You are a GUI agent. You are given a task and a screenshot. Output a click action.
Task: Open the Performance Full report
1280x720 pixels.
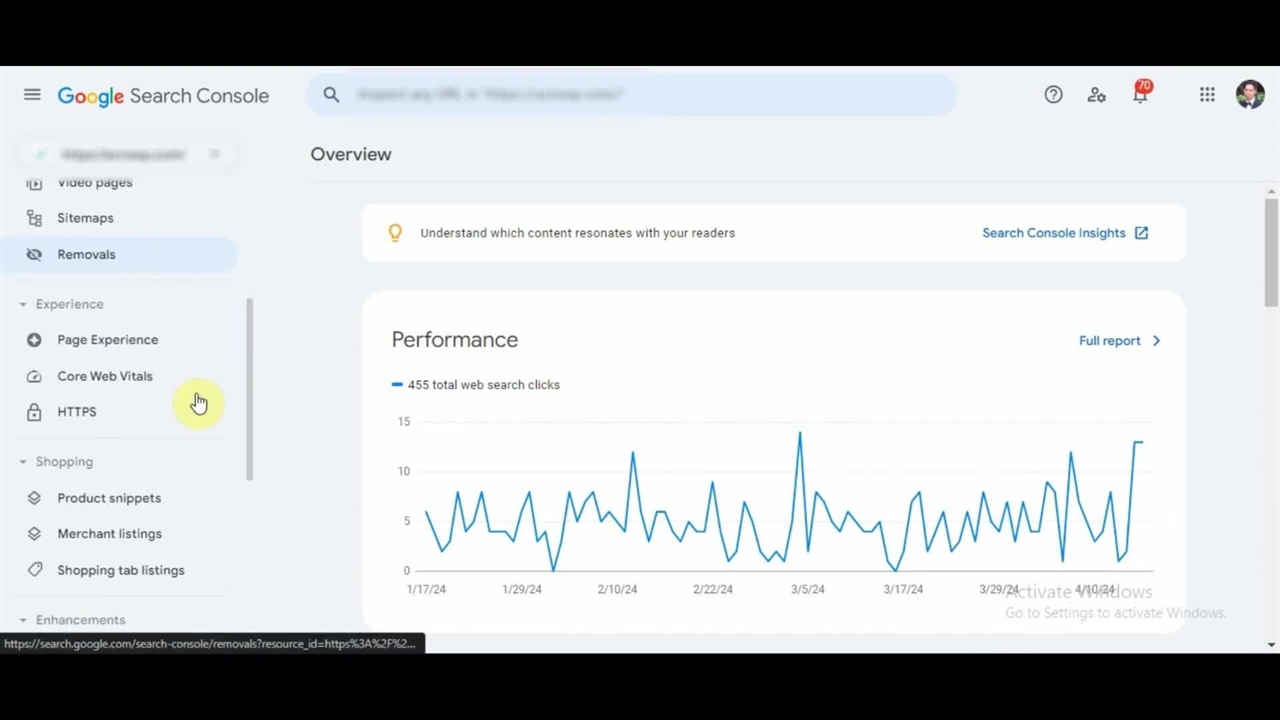pyautogui.click(x=1119, y=341)
